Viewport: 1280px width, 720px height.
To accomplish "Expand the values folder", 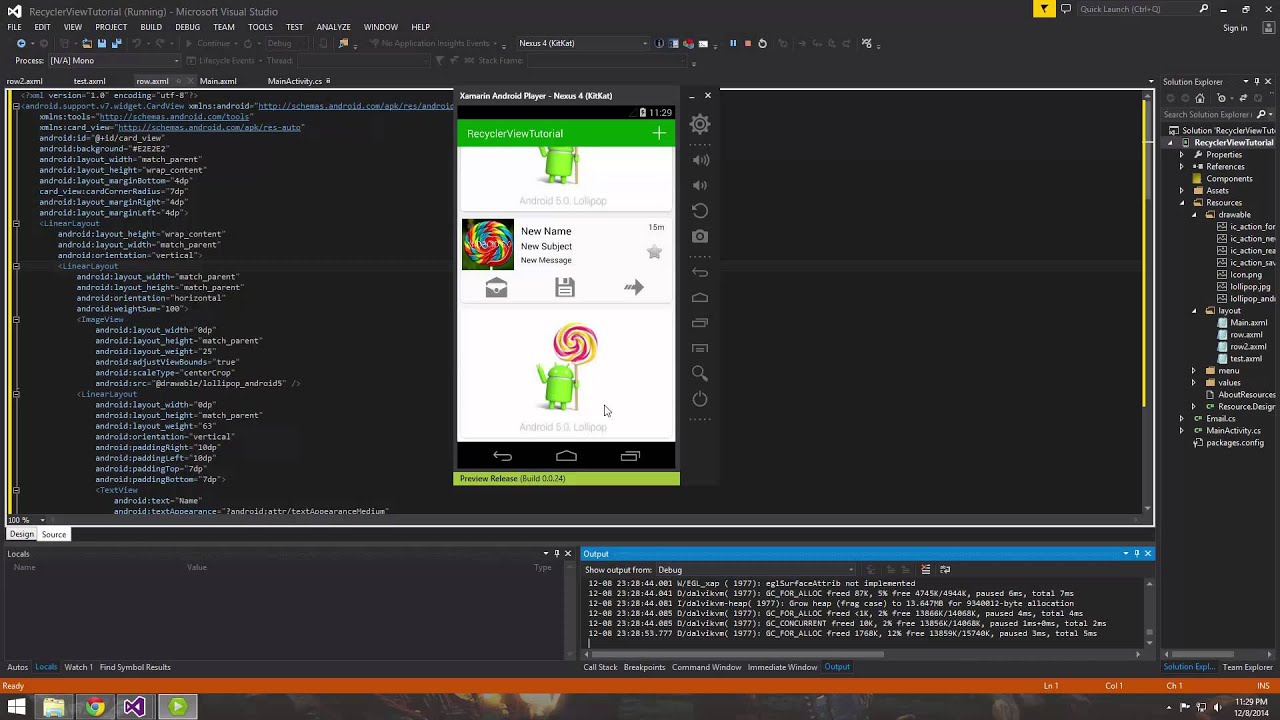I will pyautogui.click(x=1194, y=383).
